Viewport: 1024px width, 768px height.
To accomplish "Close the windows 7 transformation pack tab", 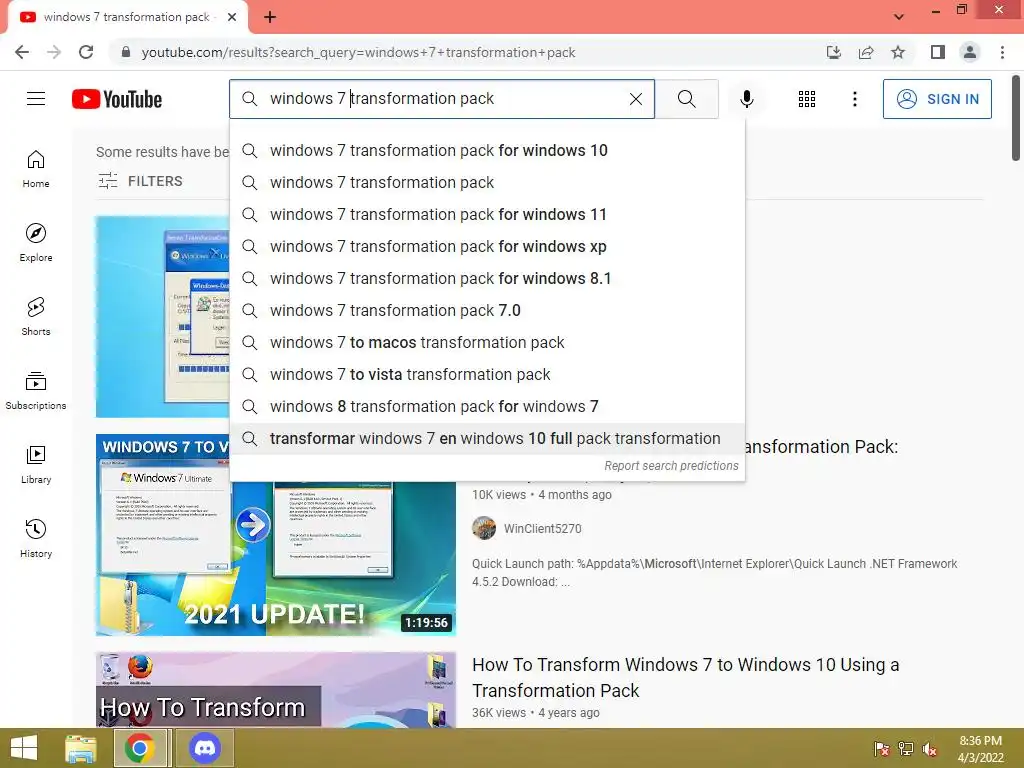I will (232, 17).
